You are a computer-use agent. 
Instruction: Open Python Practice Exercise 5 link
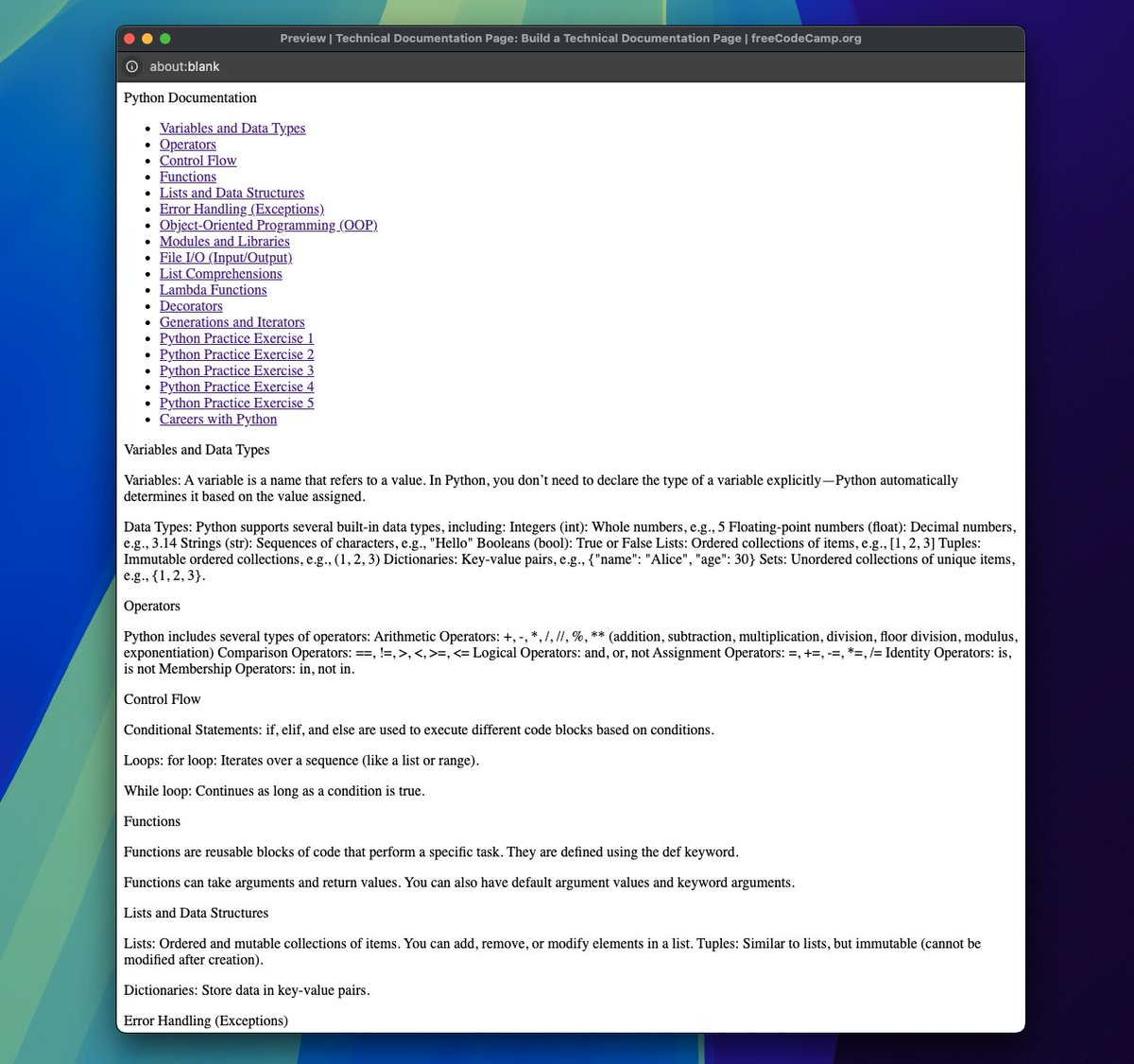pyautogui.click(x=237, y=403)
